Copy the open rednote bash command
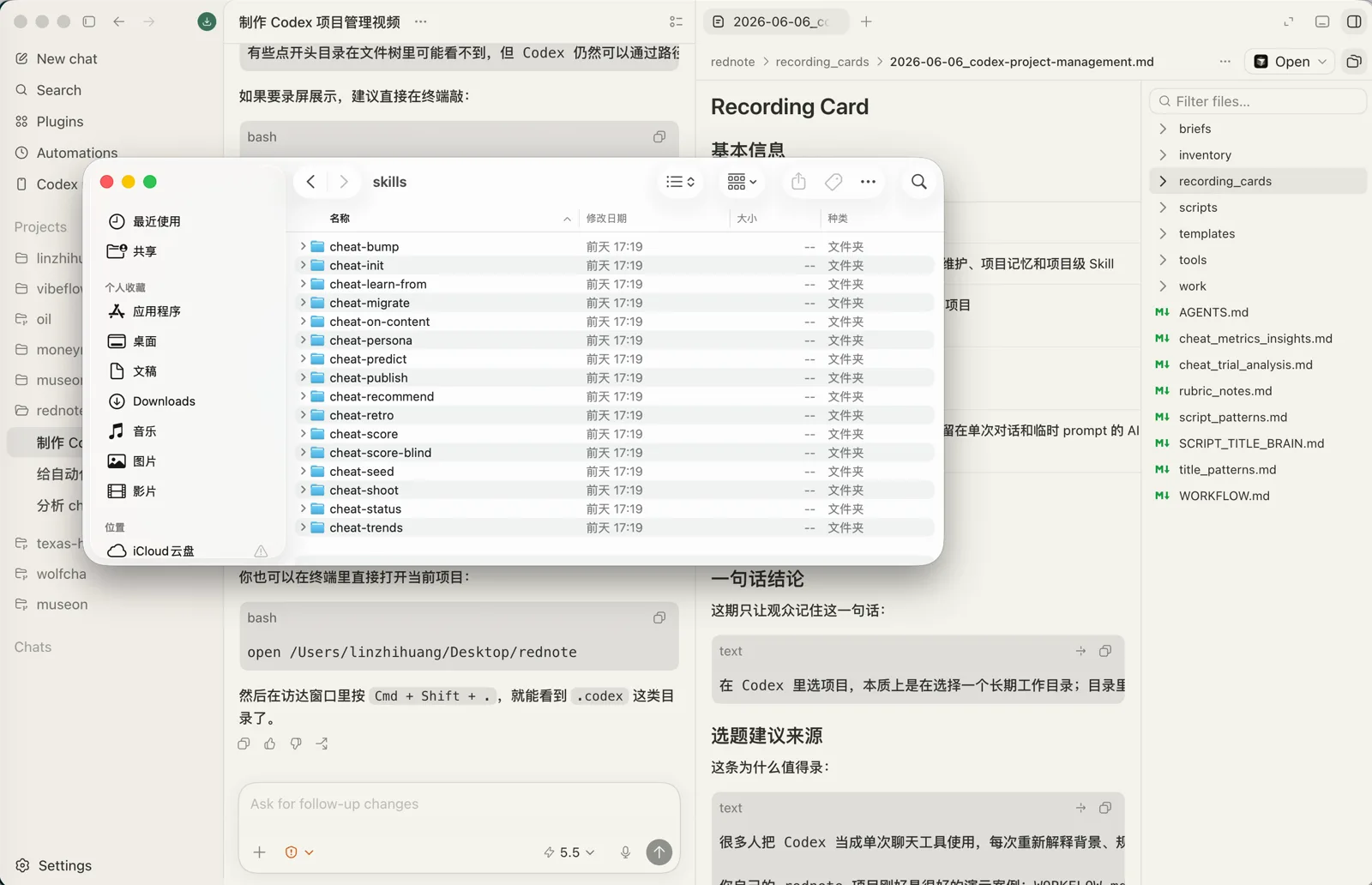The width and height of the screenshot is (1372, 885). (x=659, y=617)
